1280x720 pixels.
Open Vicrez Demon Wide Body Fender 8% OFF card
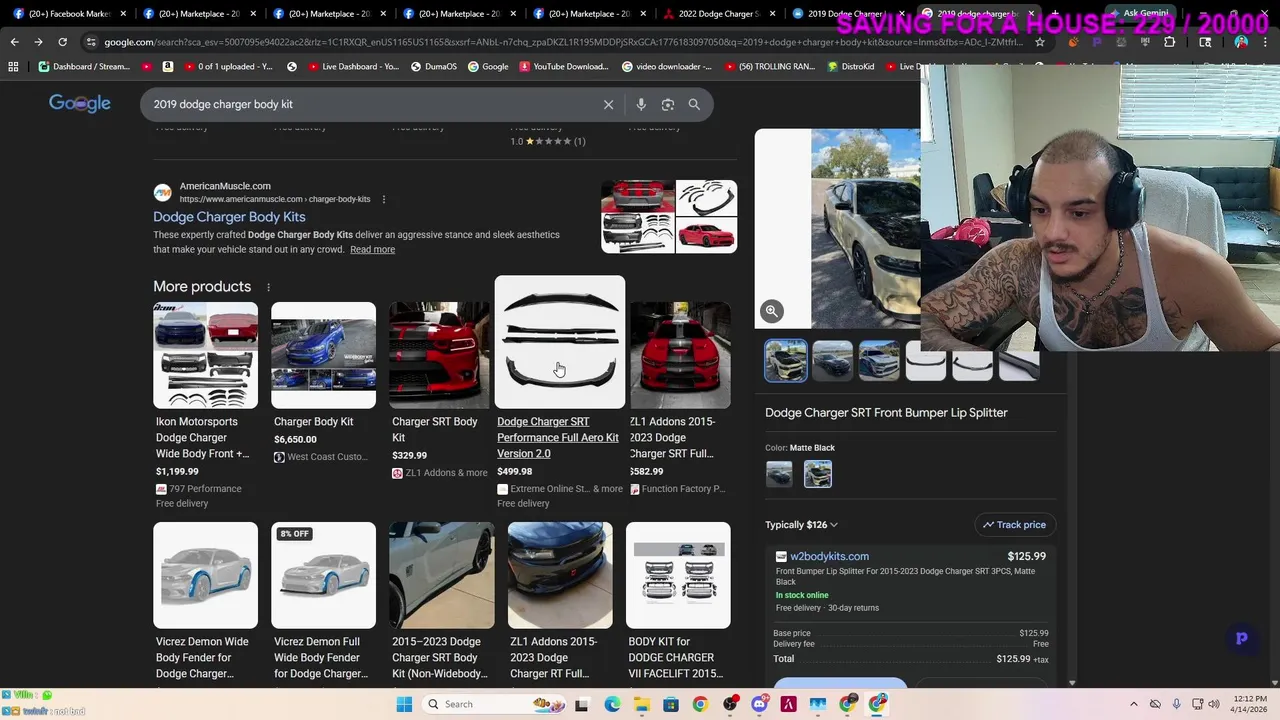click(323, 601)
